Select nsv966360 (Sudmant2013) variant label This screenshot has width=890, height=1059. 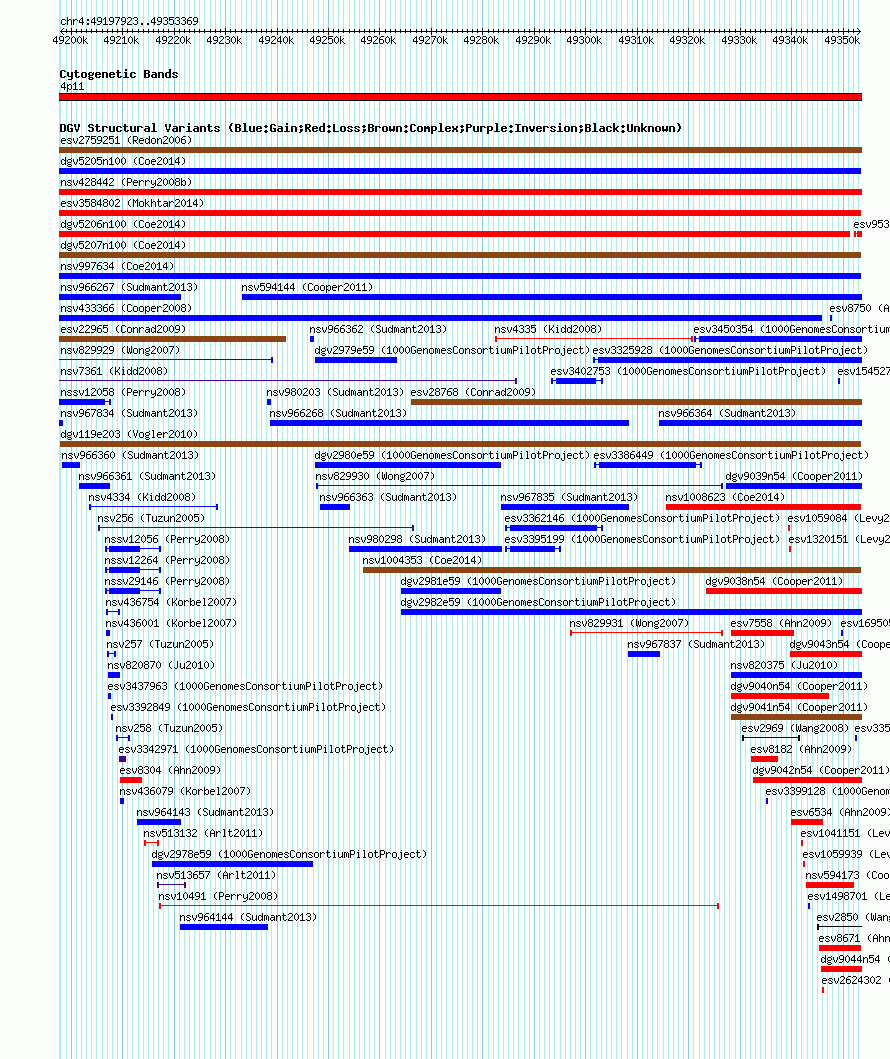130,455
